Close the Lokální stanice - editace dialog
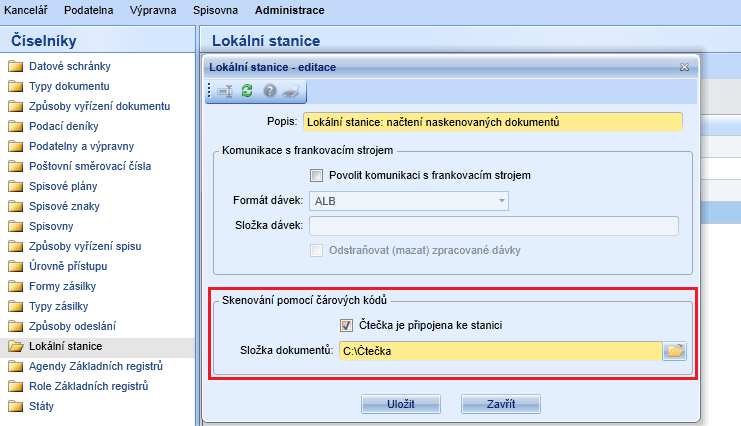 click(684, 67)
